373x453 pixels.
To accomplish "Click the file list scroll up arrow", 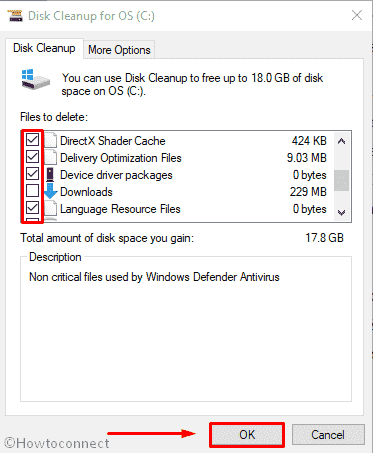I will [x=341, y=141].
